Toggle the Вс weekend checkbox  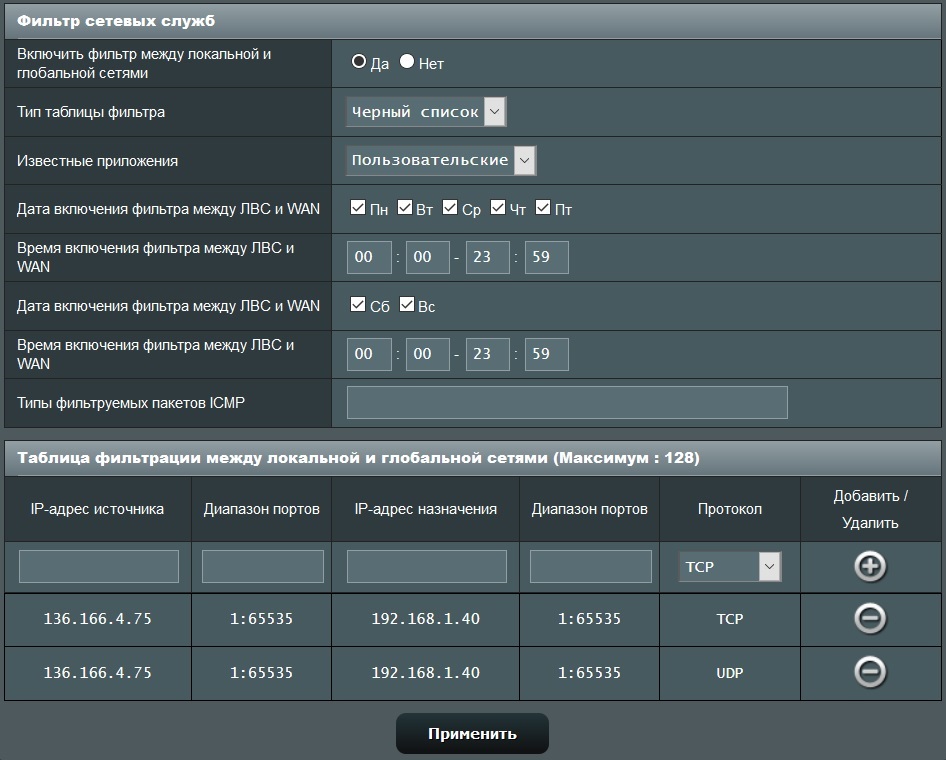pyautogui.click(x=407, y=305)
